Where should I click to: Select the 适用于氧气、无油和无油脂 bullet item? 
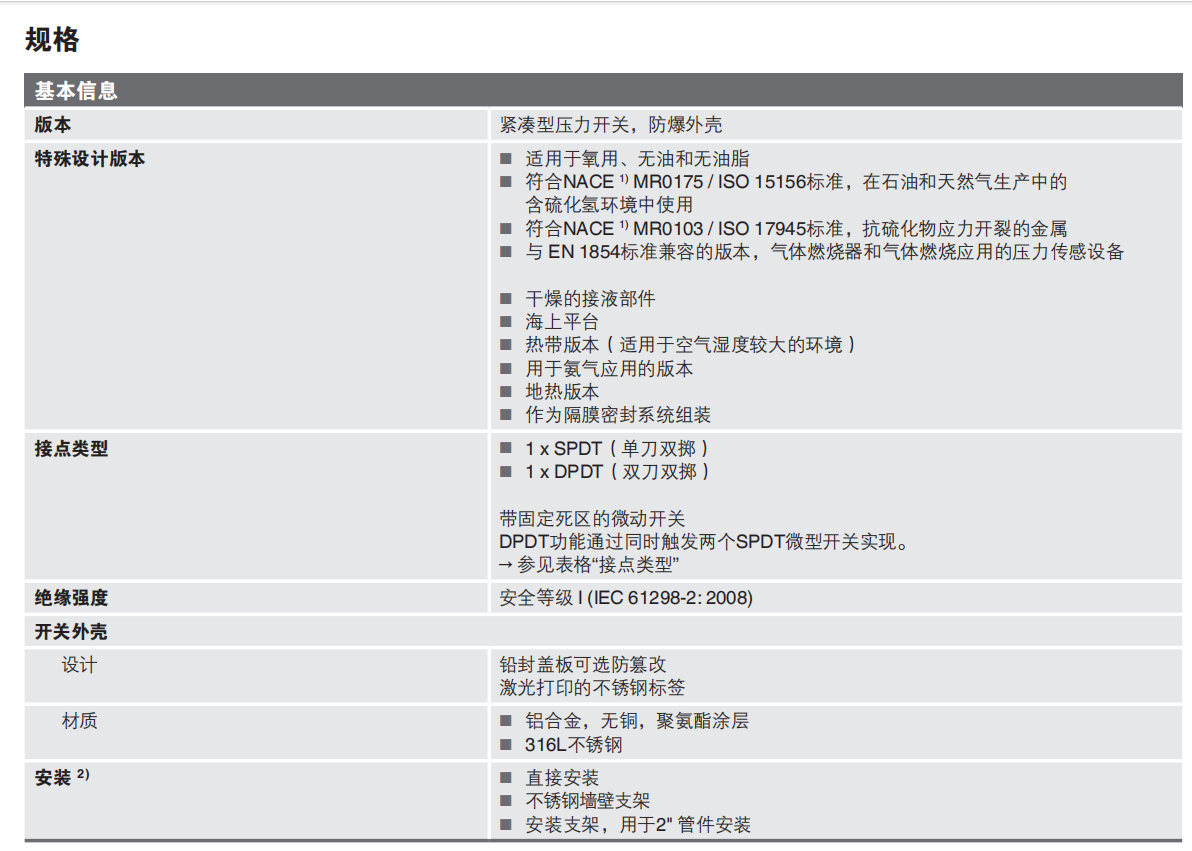click(x=637, y=159)
